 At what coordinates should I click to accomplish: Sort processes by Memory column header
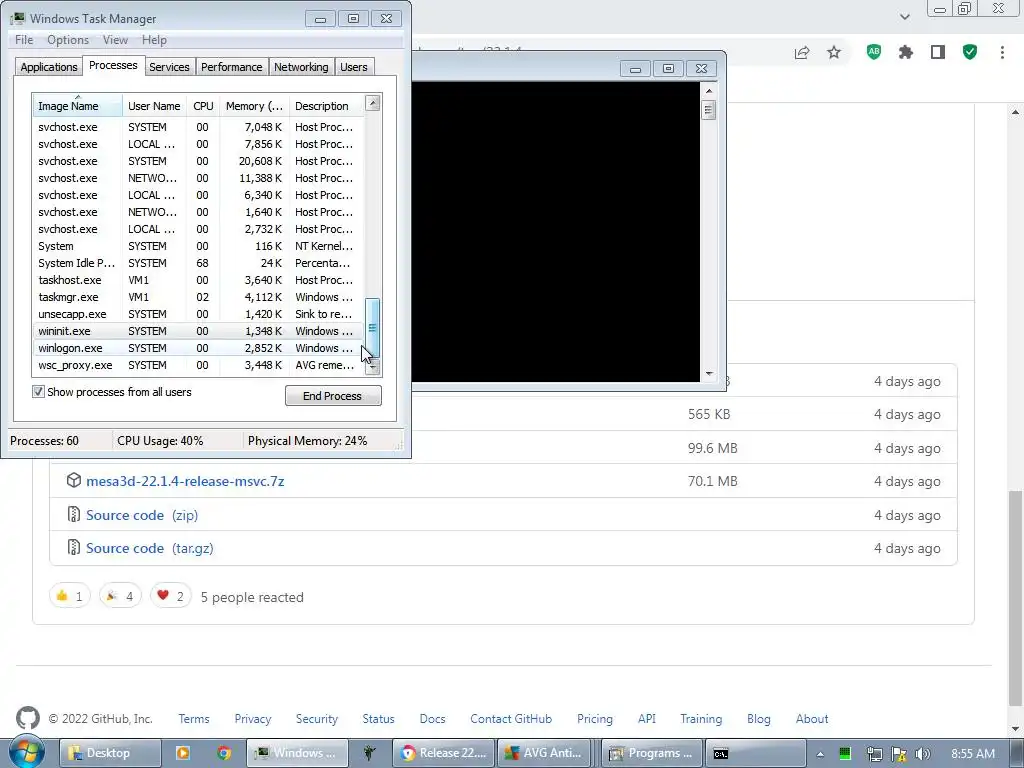[x=254, y=106]
